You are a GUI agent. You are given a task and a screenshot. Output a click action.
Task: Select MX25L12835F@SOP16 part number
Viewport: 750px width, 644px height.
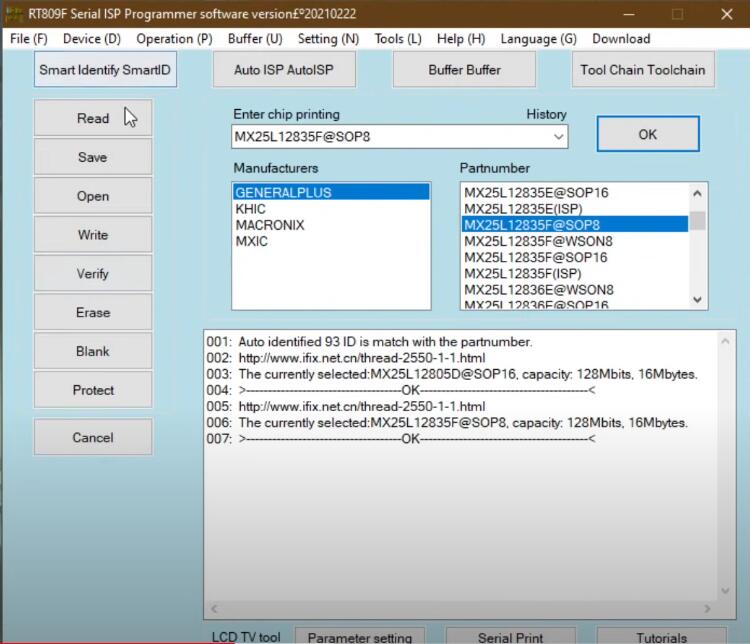coord(575,257)
